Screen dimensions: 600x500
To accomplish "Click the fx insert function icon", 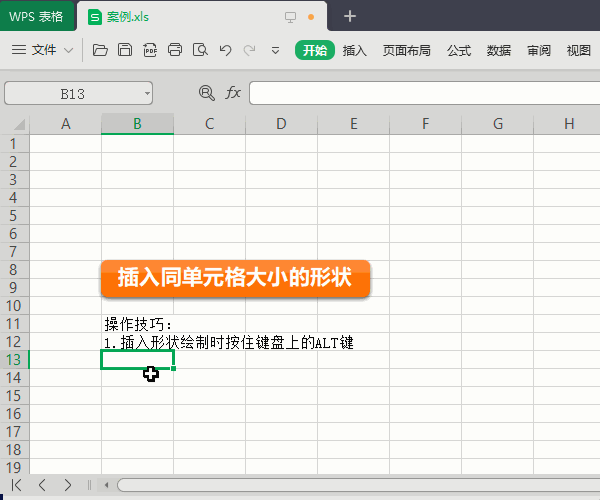I will [233, 93].
